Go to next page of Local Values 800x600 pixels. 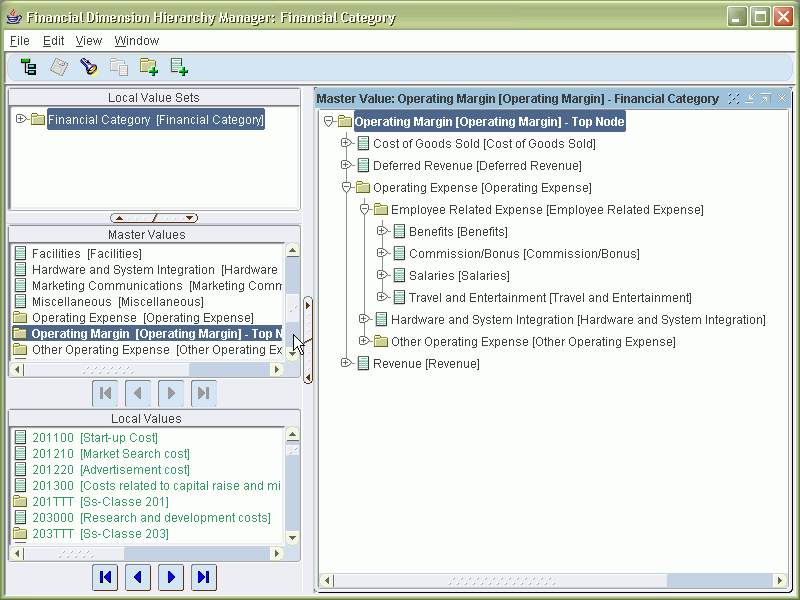pyautogui.click(x=171, y=577)
